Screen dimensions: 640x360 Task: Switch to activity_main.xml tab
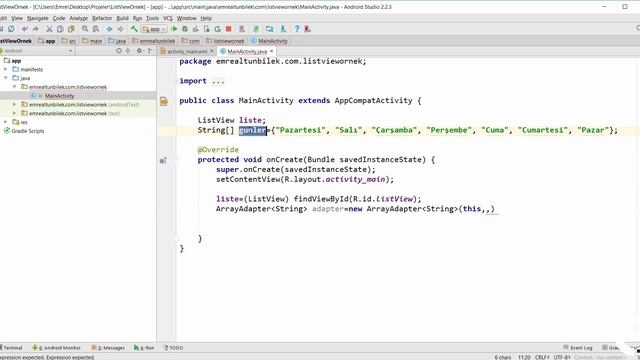tap(187, 51)
